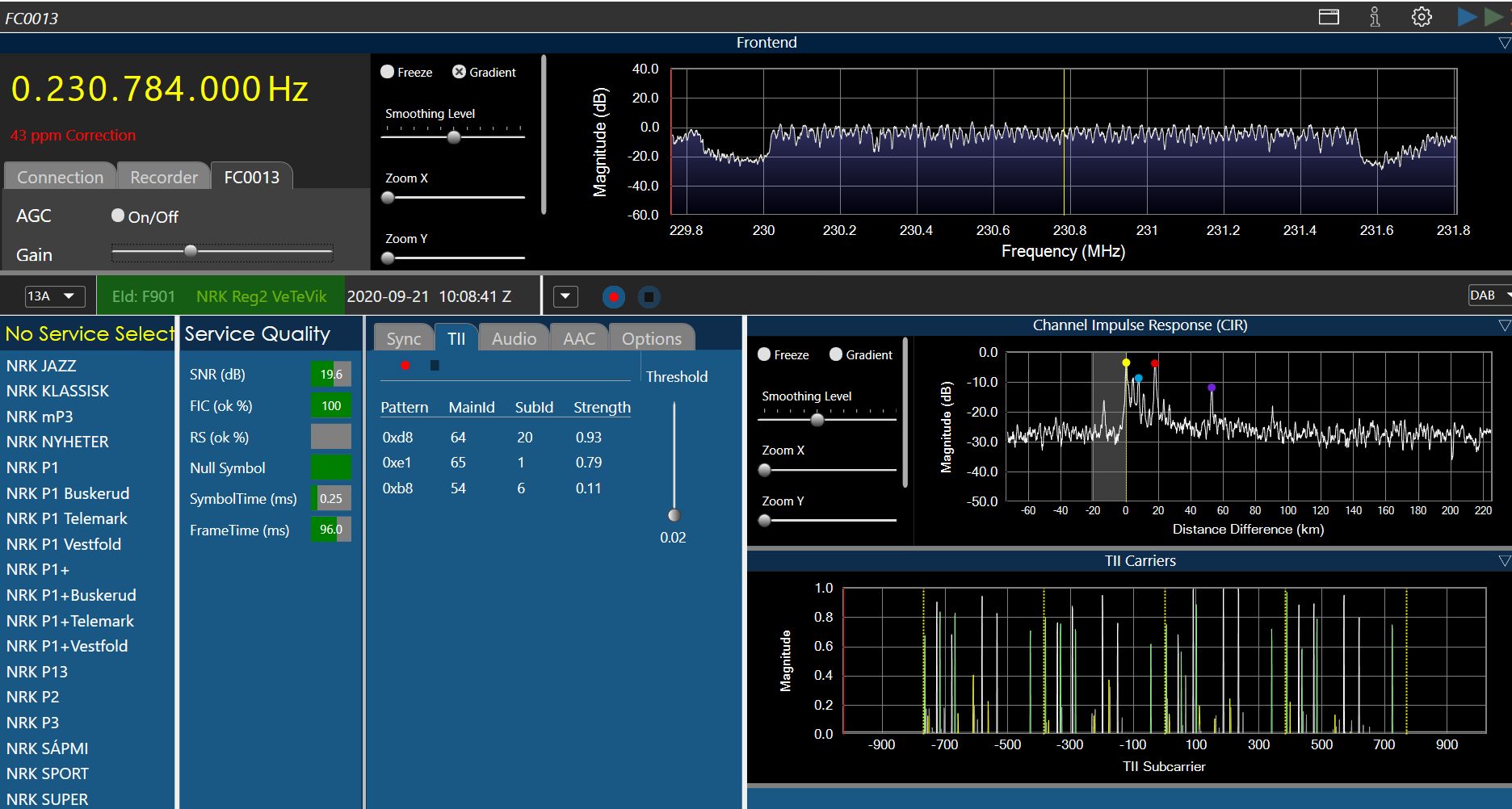This screenshot has height=809, width=1512.
Task: Select NRK P1 Telemark service
Action: point(67,518)
